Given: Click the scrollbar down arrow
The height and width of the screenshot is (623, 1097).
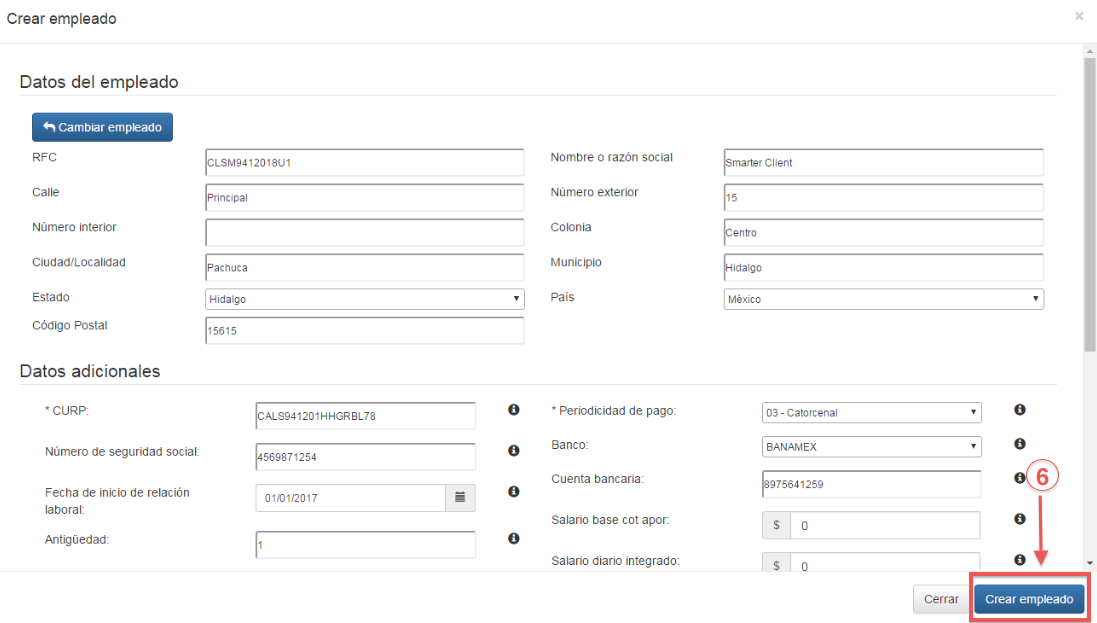Looking at the screenshot, I should 1090,563.
